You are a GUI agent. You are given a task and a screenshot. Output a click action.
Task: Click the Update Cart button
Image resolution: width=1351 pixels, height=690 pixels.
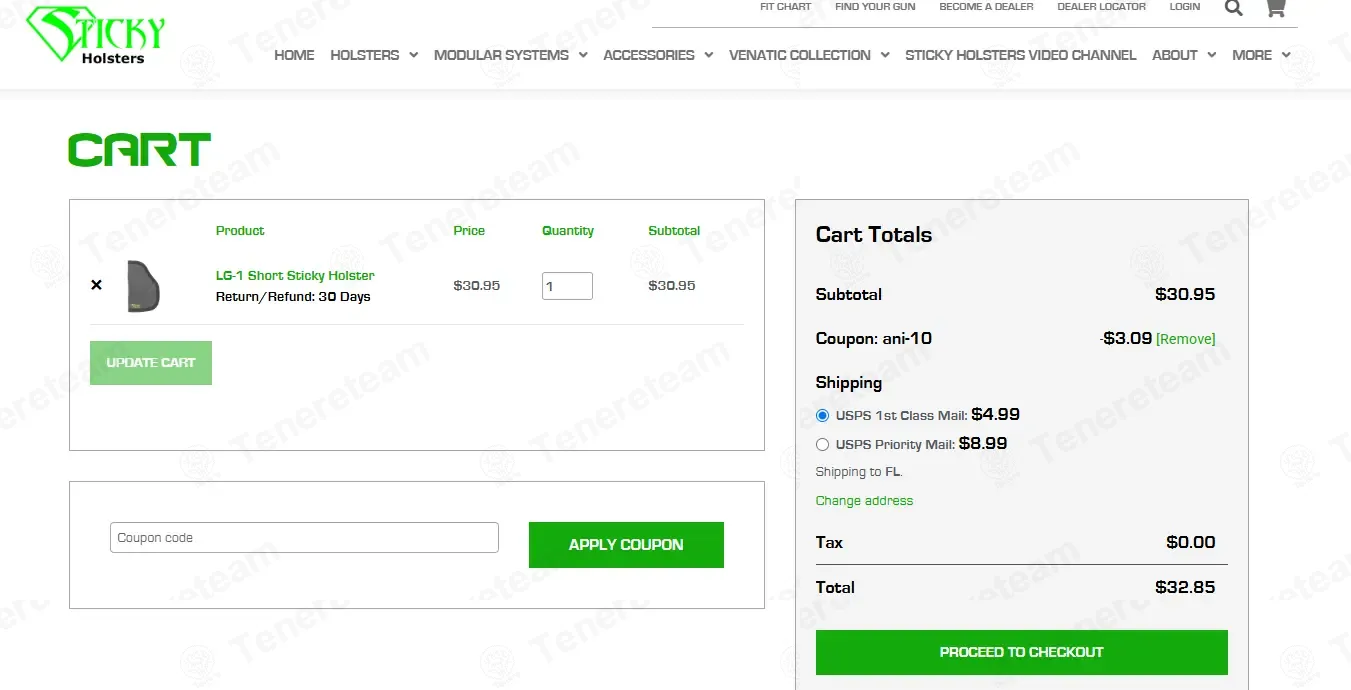[151, 363]
